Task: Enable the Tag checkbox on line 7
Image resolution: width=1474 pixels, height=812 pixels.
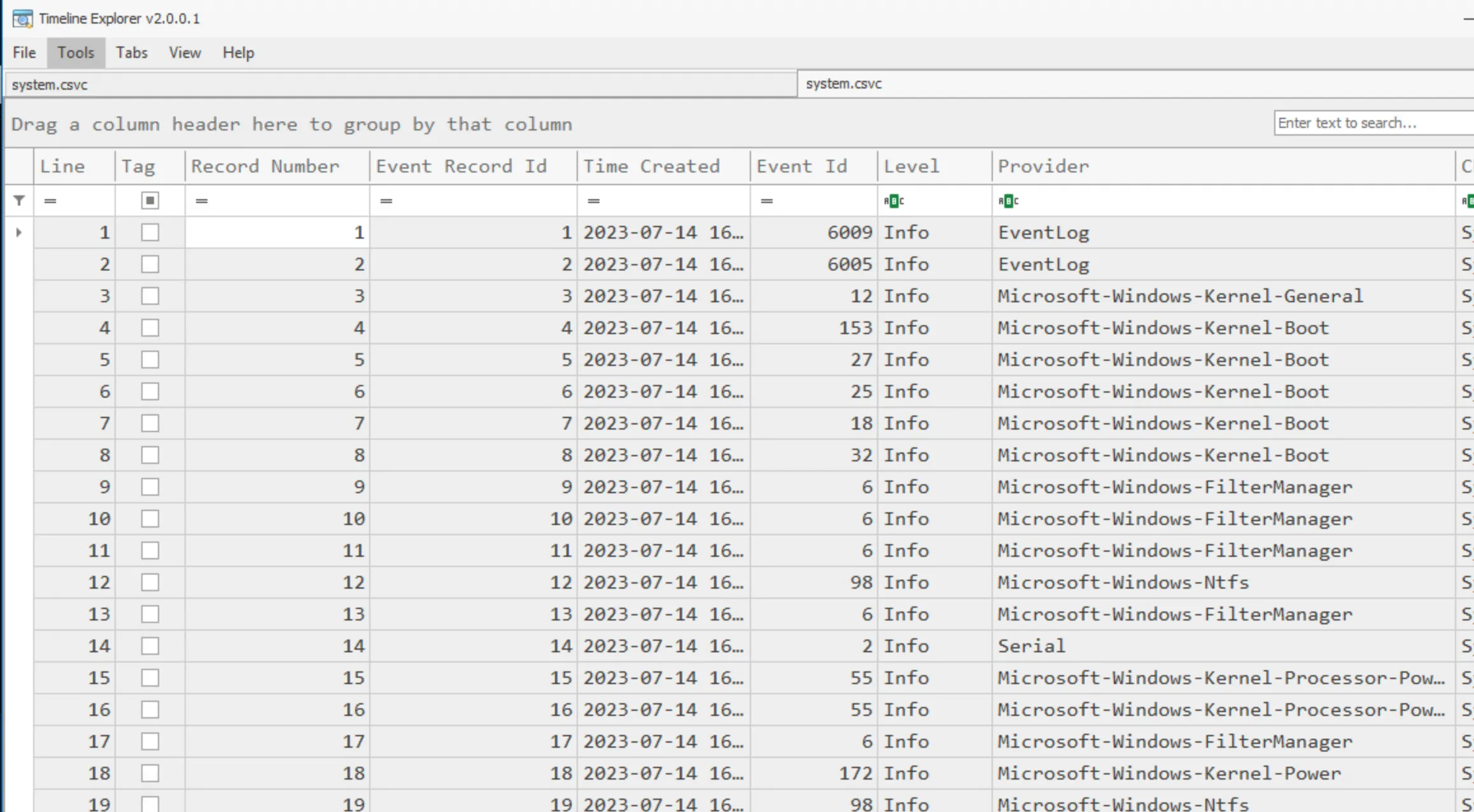Action: pos(150,423)
